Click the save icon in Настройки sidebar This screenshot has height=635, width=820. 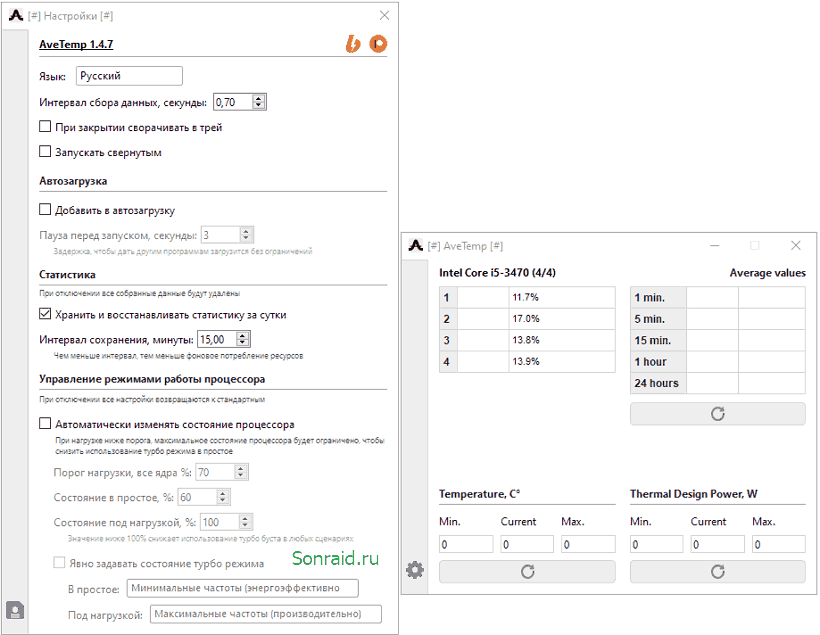pyautogui.click(x=15, y=610)
